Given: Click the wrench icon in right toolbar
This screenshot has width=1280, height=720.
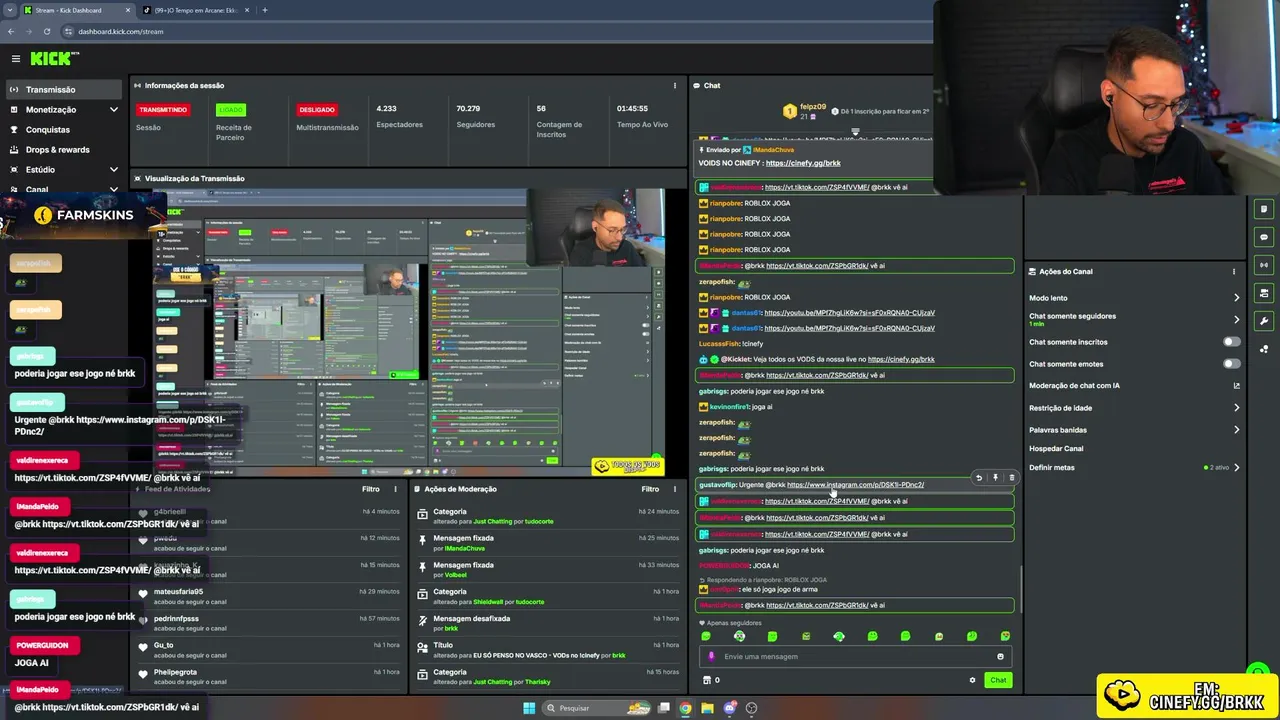Looking at the screenshot, I should coord(1264,321).
